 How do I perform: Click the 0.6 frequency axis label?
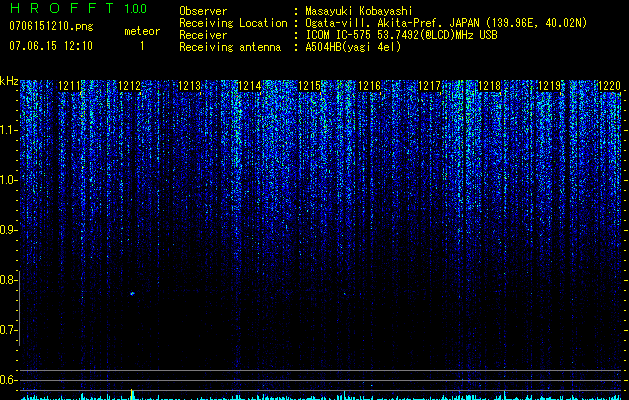click(x=7, y=380)
